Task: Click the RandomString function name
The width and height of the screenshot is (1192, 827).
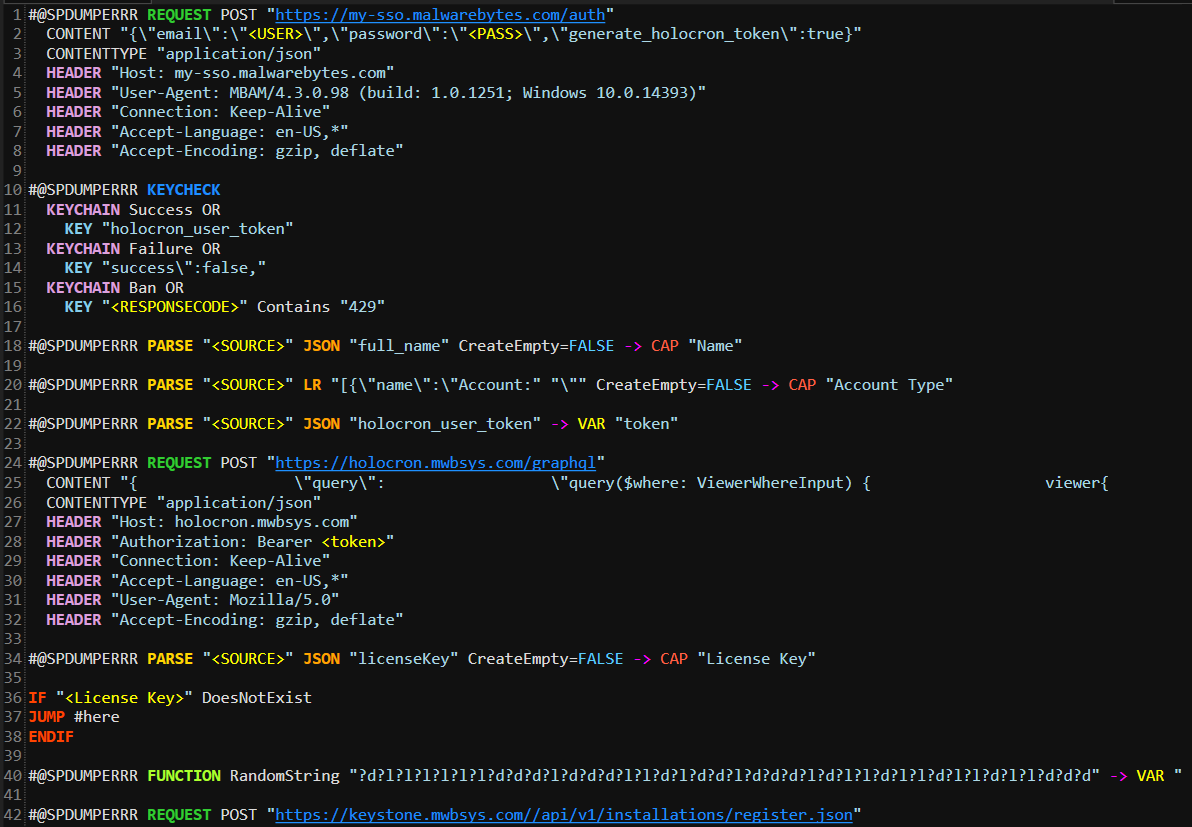Action: pyautogui.click(x=284, y=776)
